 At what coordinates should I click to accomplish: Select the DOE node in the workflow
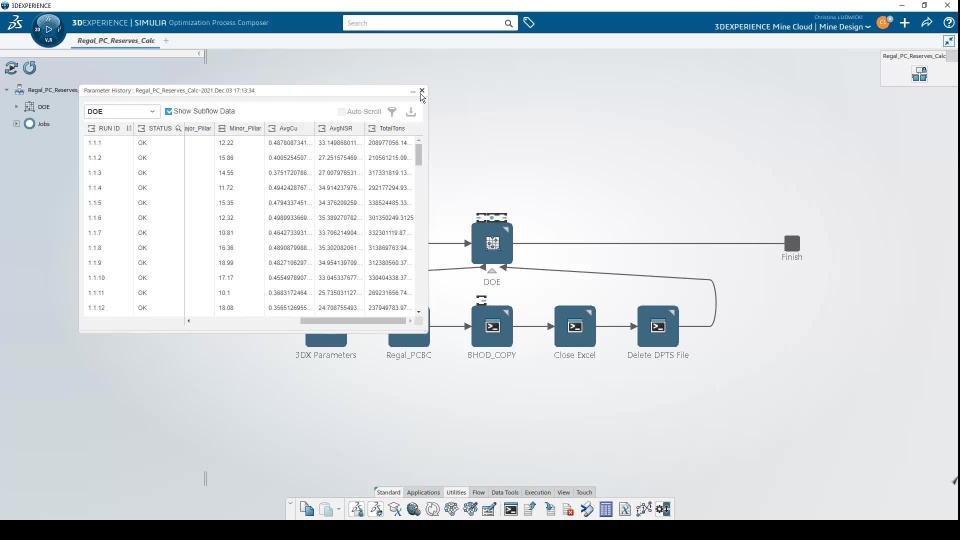pyautogui.click(x=492, y=244)
